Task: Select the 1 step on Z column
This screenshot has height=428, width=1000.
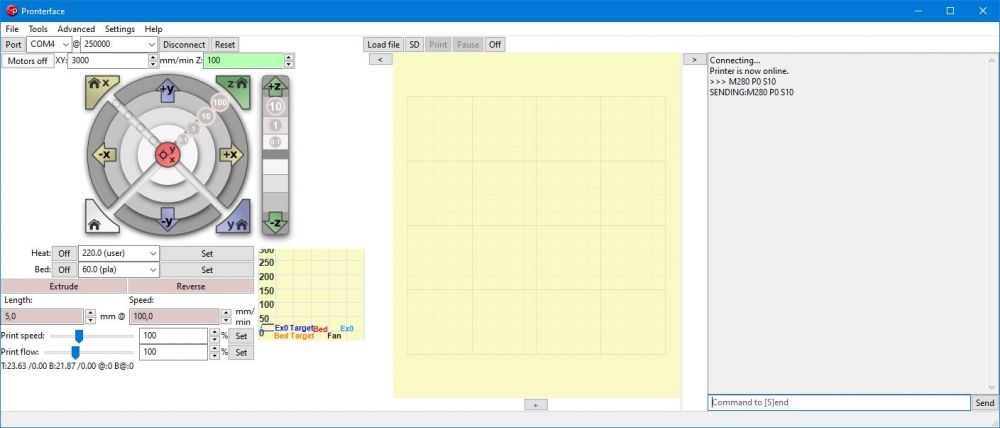Action: (x=276, y=126)
